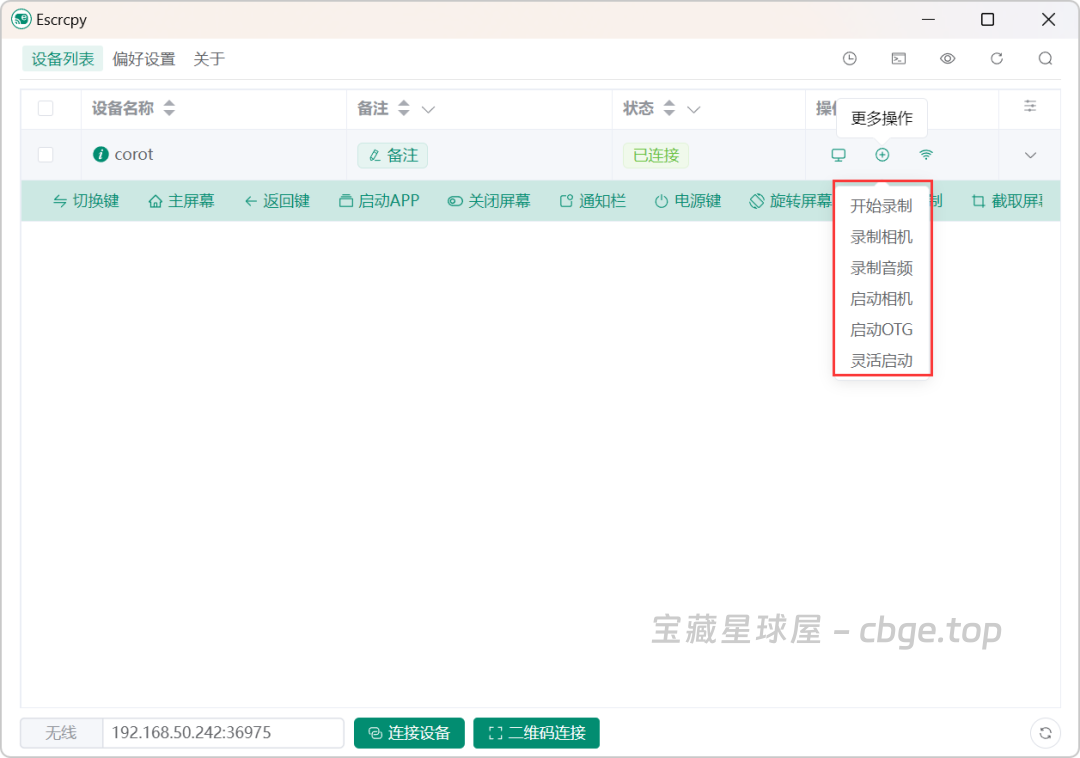
Task: Refresh the device list with the circular arrow
Action: coord(996,59)
